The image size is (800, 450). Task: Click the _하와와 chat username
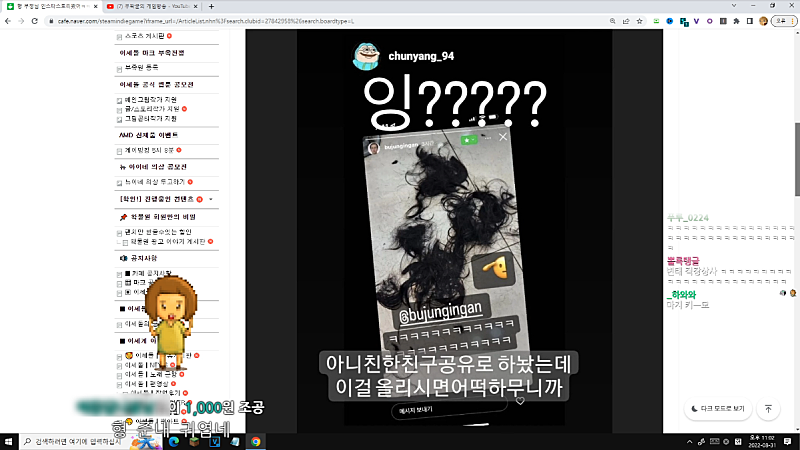[681, 295]
